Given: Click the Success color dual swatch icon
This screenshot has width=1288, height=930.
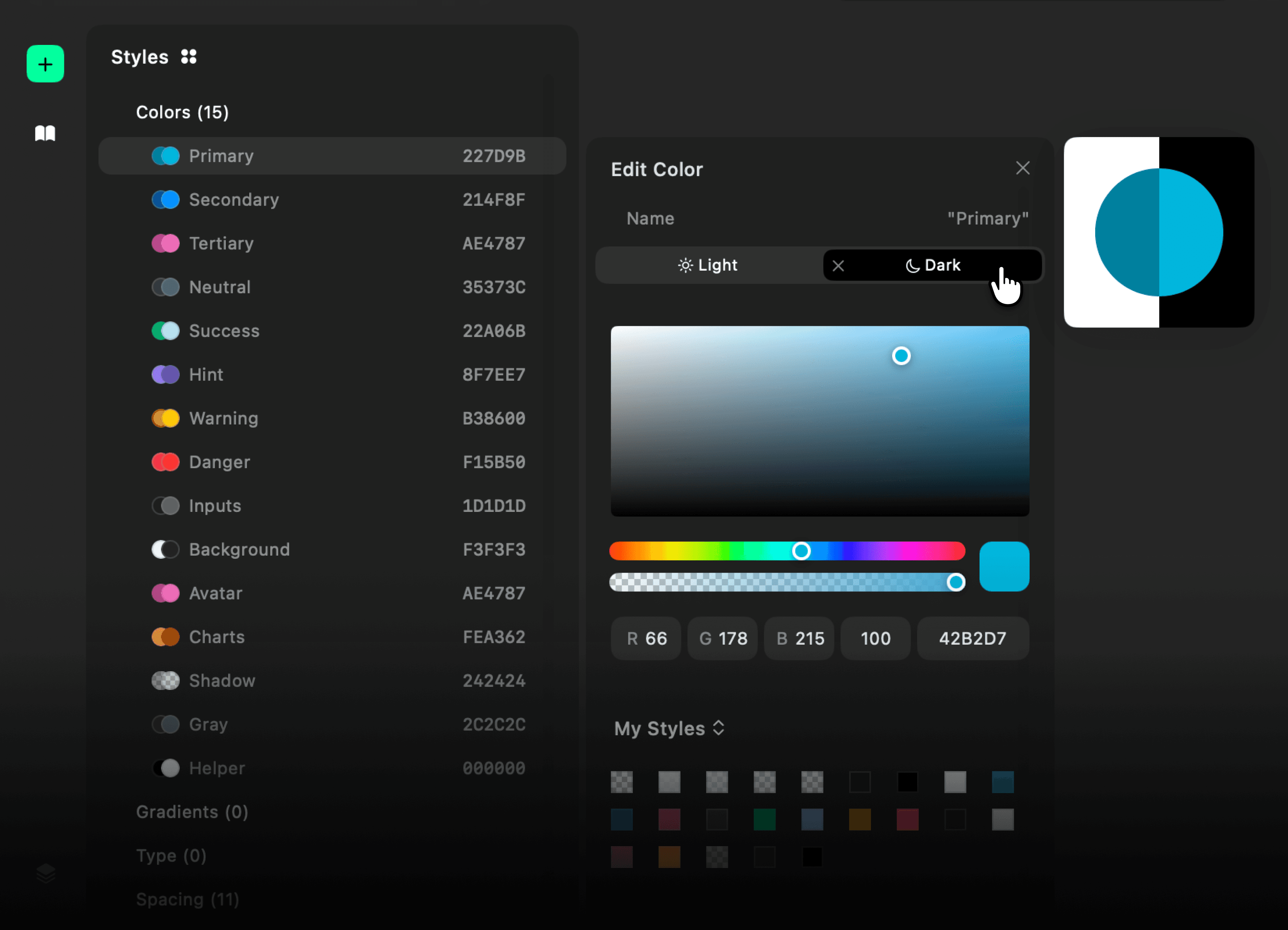Looking at the screenshot, I should 165,330.
